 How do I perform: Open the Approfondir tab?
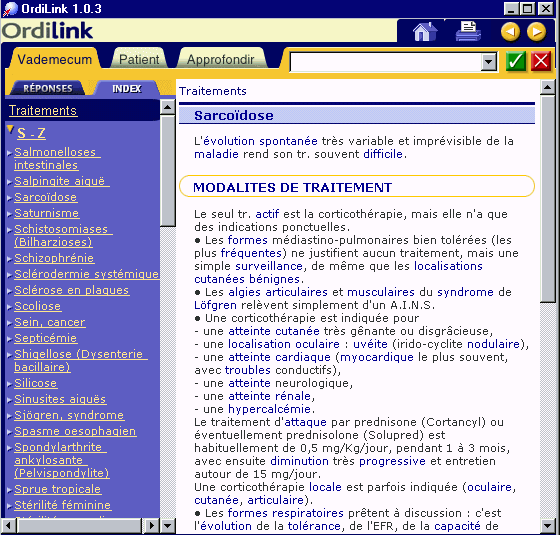tap(220, 59)
